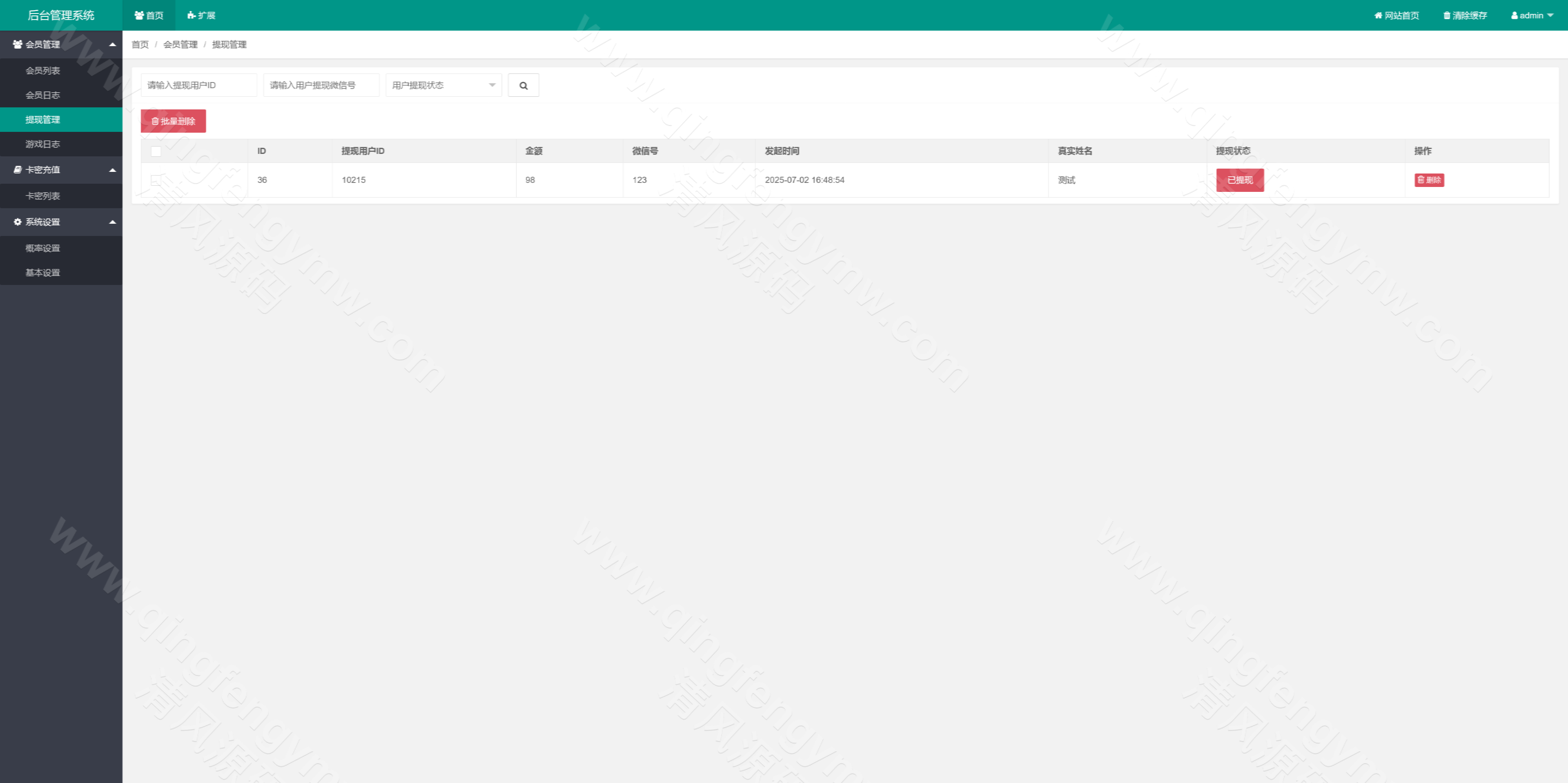The height and width of the screenshot is (783, 1568).
Task: Go to 网站首页 link
Action: [1396, 15]
